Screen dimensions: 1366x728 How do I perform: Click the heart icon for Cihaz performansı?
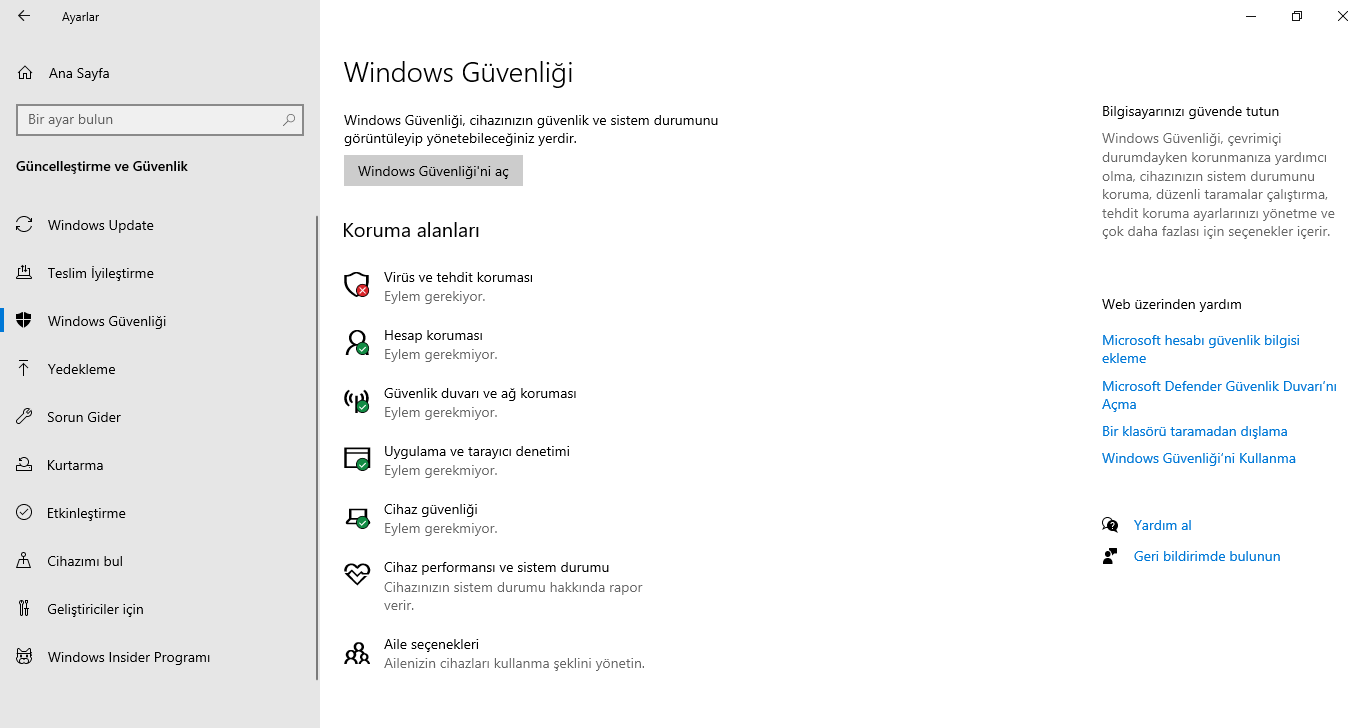click(357, 574)
